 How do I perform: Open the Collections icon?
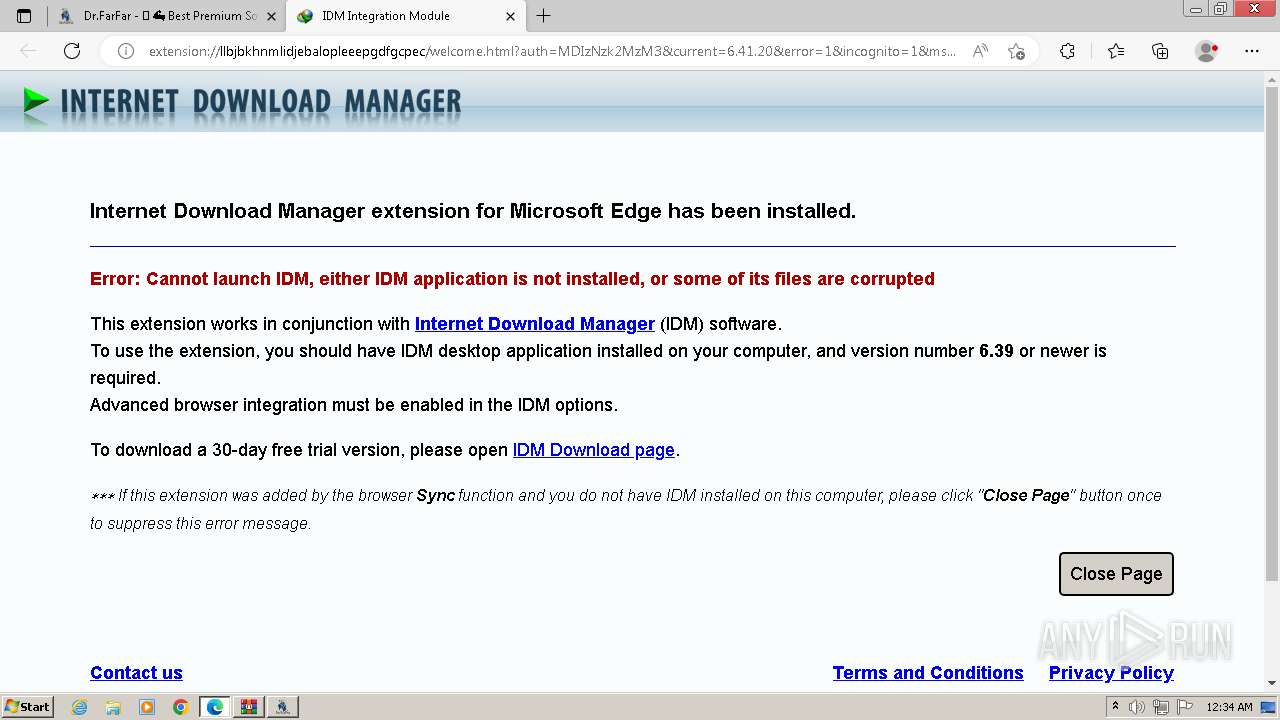(1160, 51)
